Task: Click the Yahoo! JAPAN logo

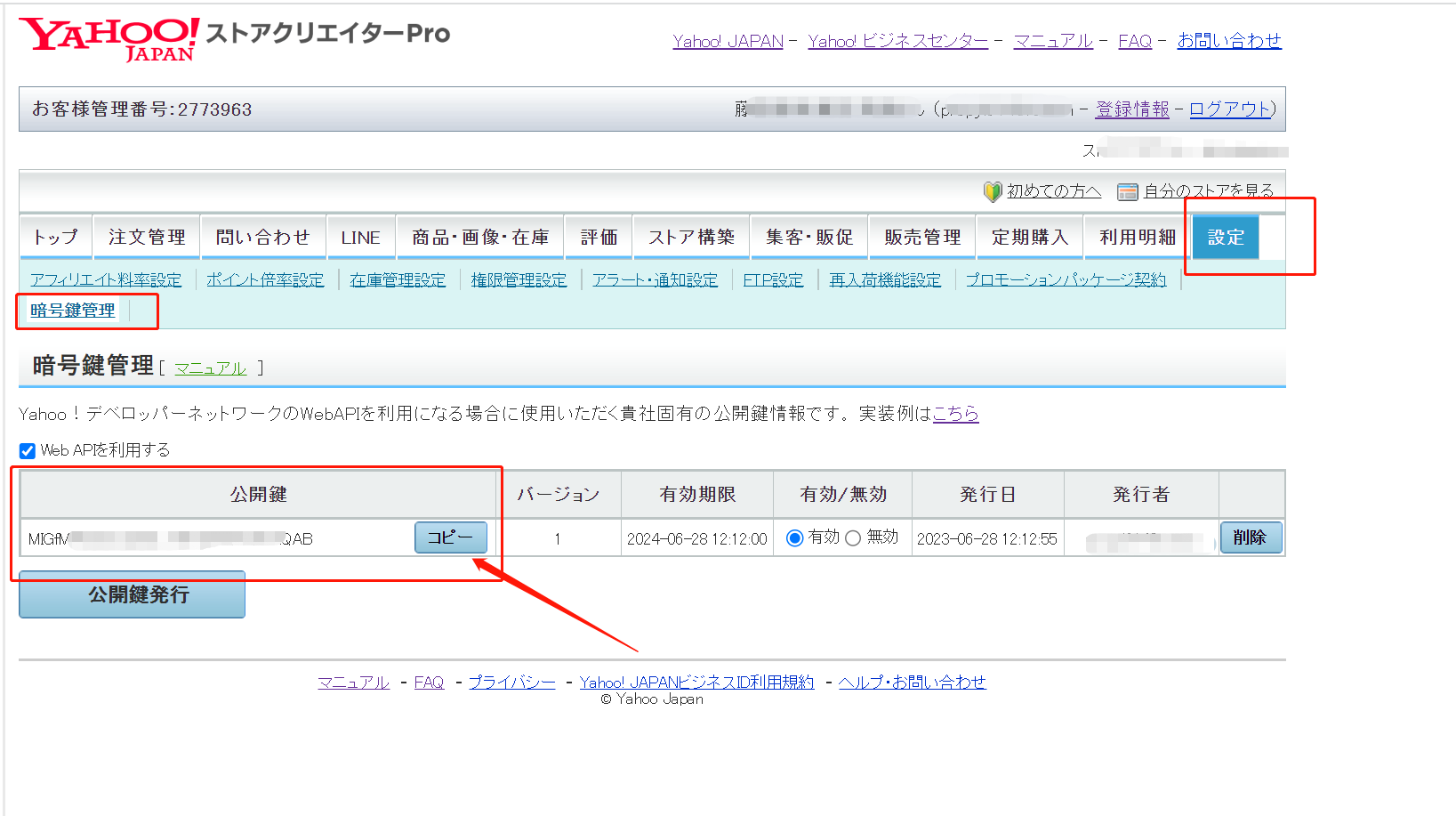Action: (x=109, y=39)
